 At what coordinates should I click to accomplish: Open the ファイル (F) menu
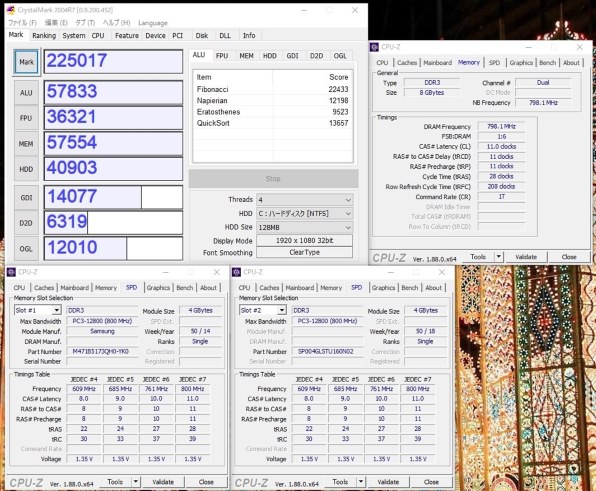[22, 23]
